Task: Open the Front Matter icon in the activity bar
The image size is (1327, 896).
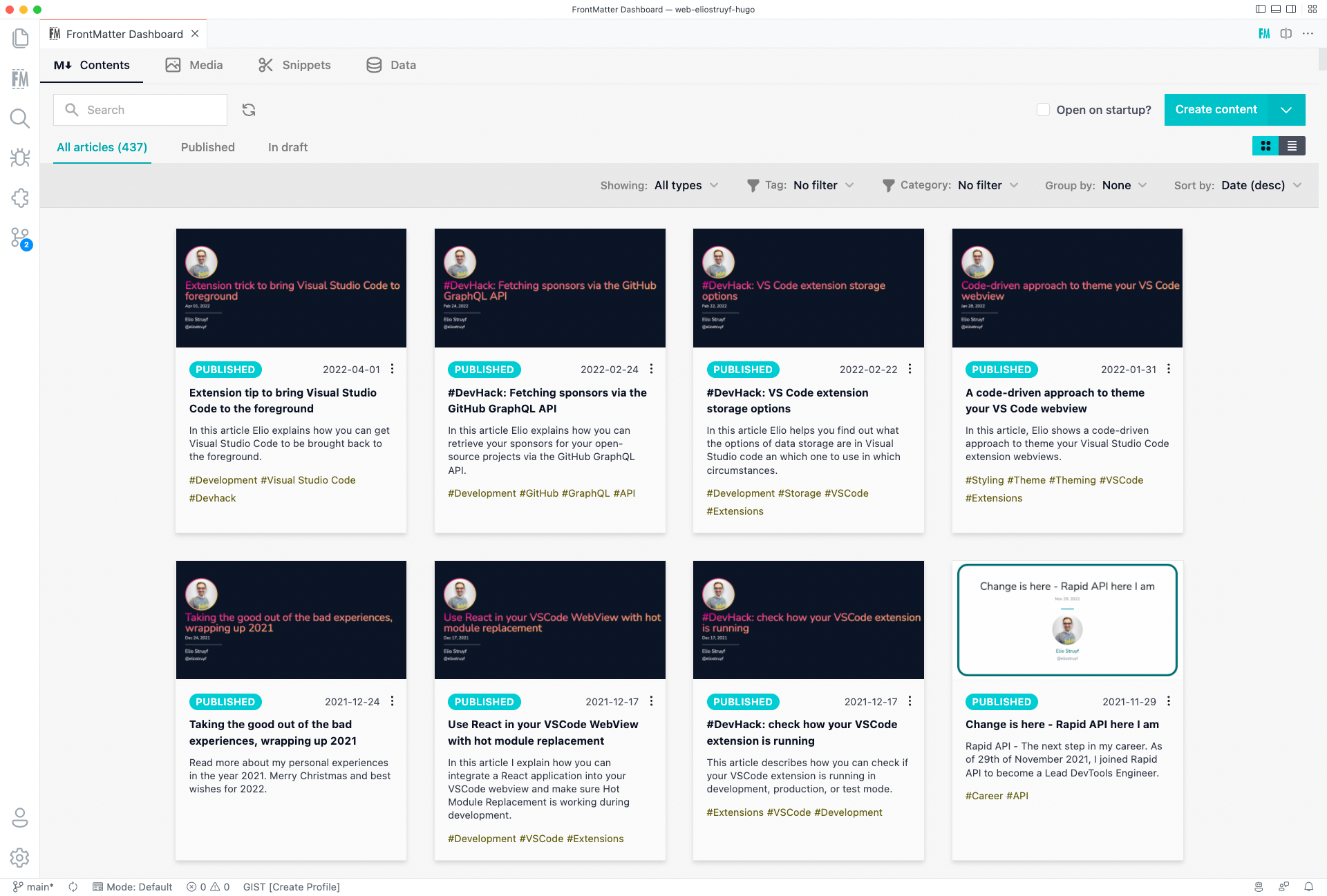Action: coord(20,78)
